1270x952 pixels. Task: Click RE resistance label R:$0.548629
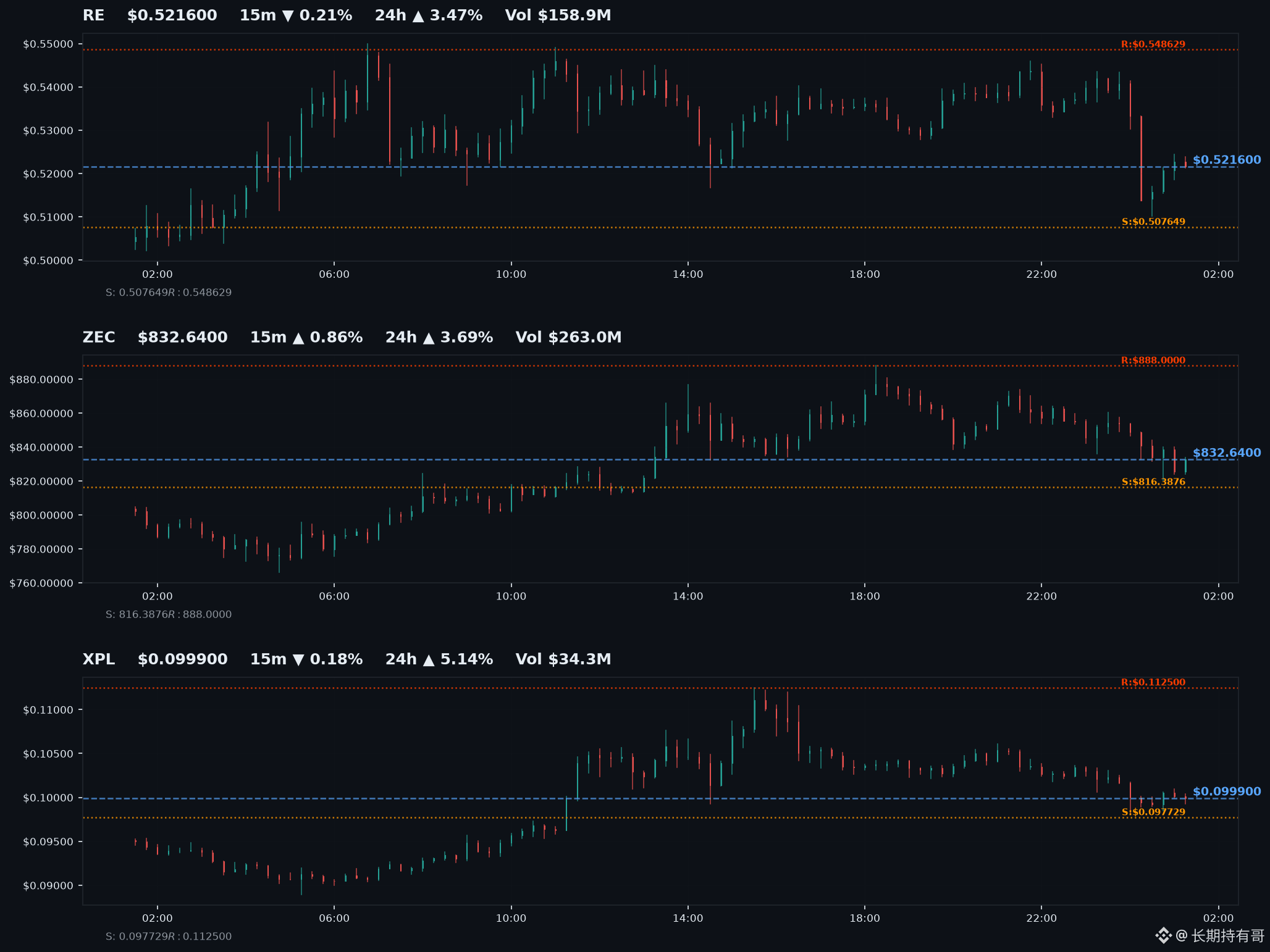(1153, 44)
